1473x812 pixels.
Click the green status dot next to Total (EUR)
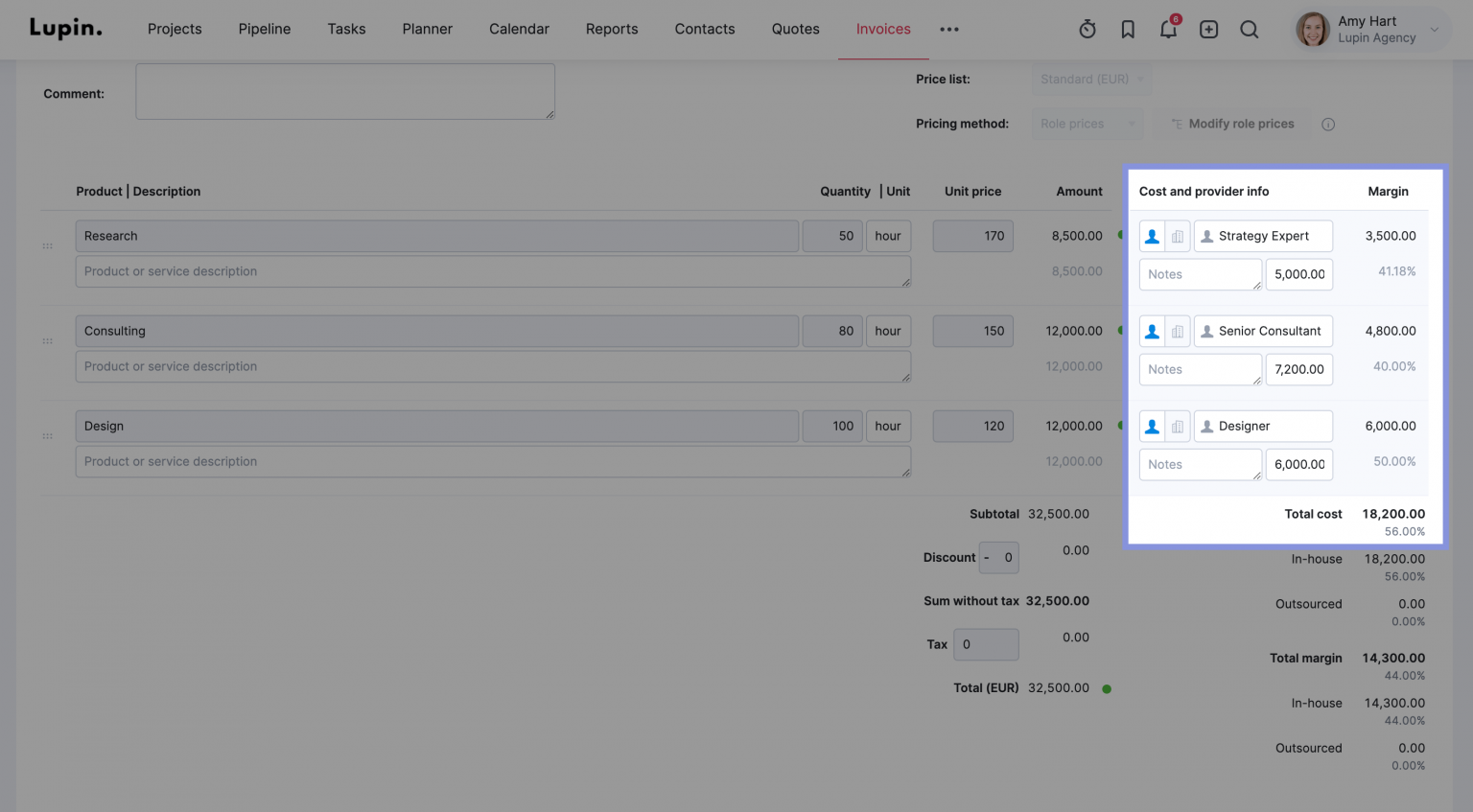[1108, 687]
